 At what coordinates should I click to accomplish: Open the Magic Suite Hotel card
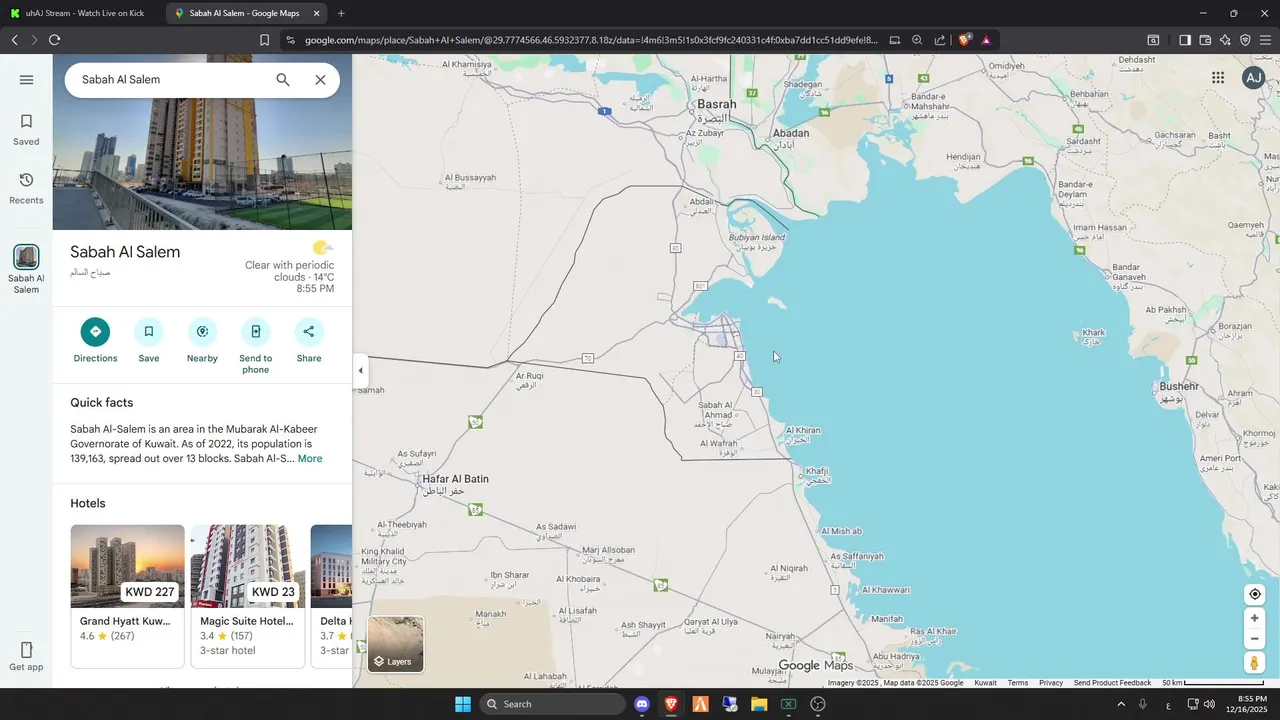(248, 595)
